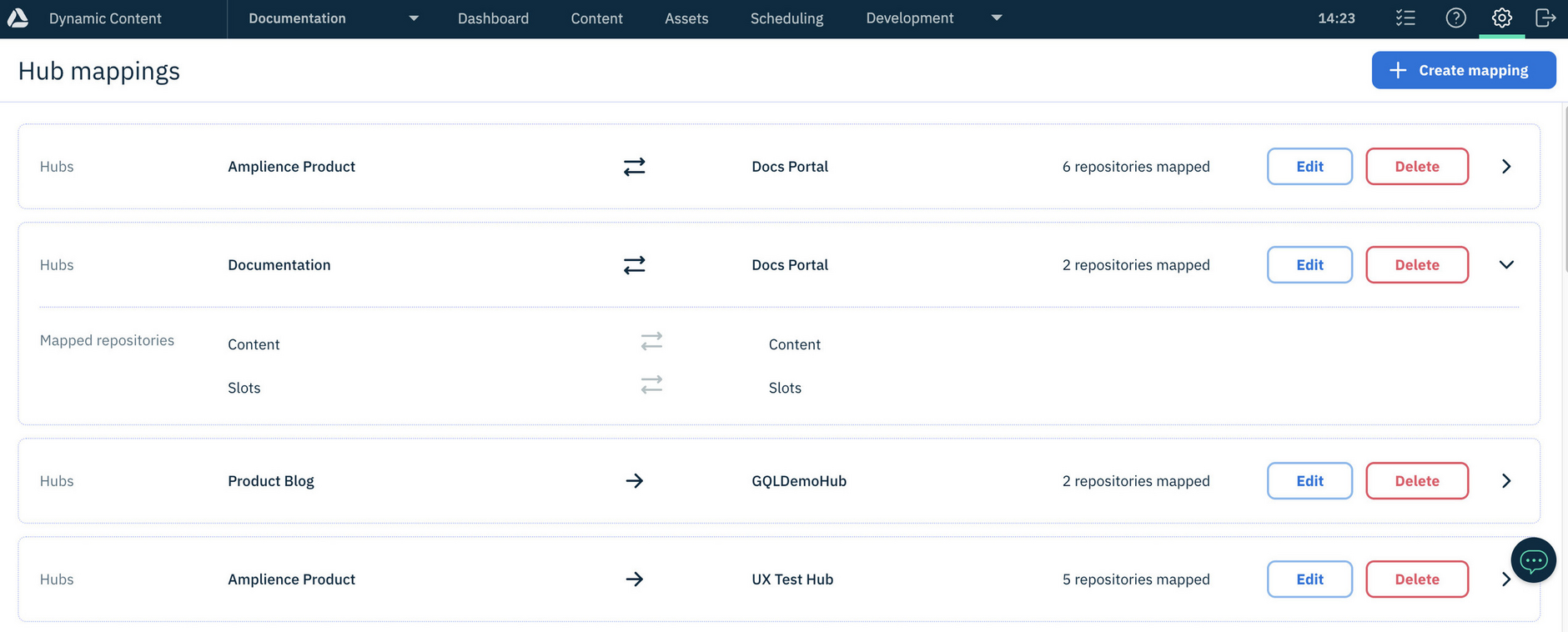Open the chat support bubble
Screen dimensions: 1568x632
(1533, 560)
